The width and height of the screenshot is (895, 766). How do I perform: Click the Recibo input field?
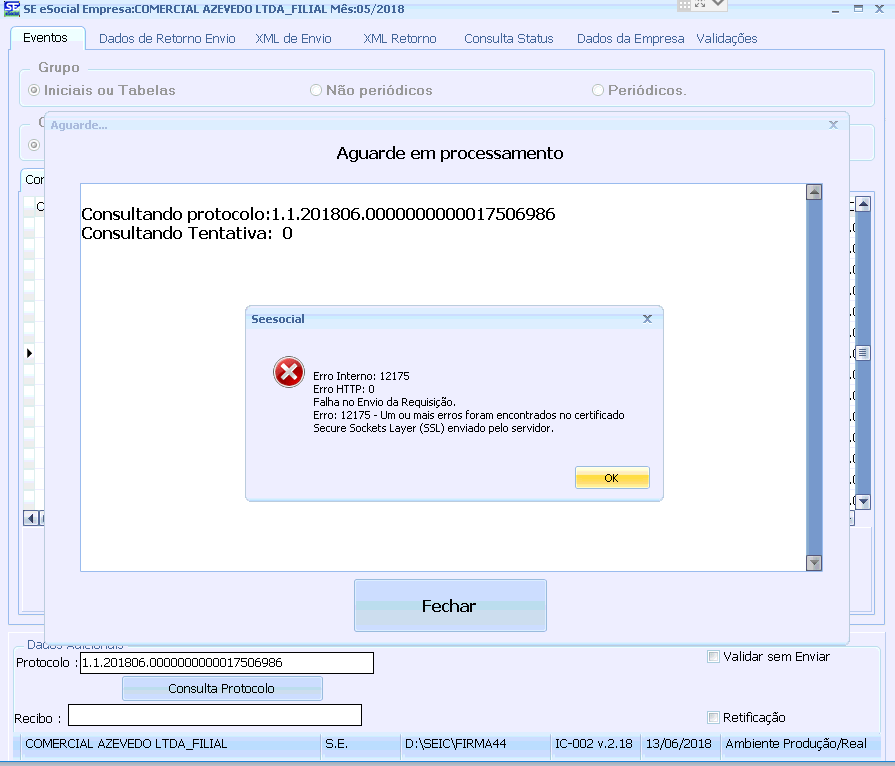[x=215, y=715]
